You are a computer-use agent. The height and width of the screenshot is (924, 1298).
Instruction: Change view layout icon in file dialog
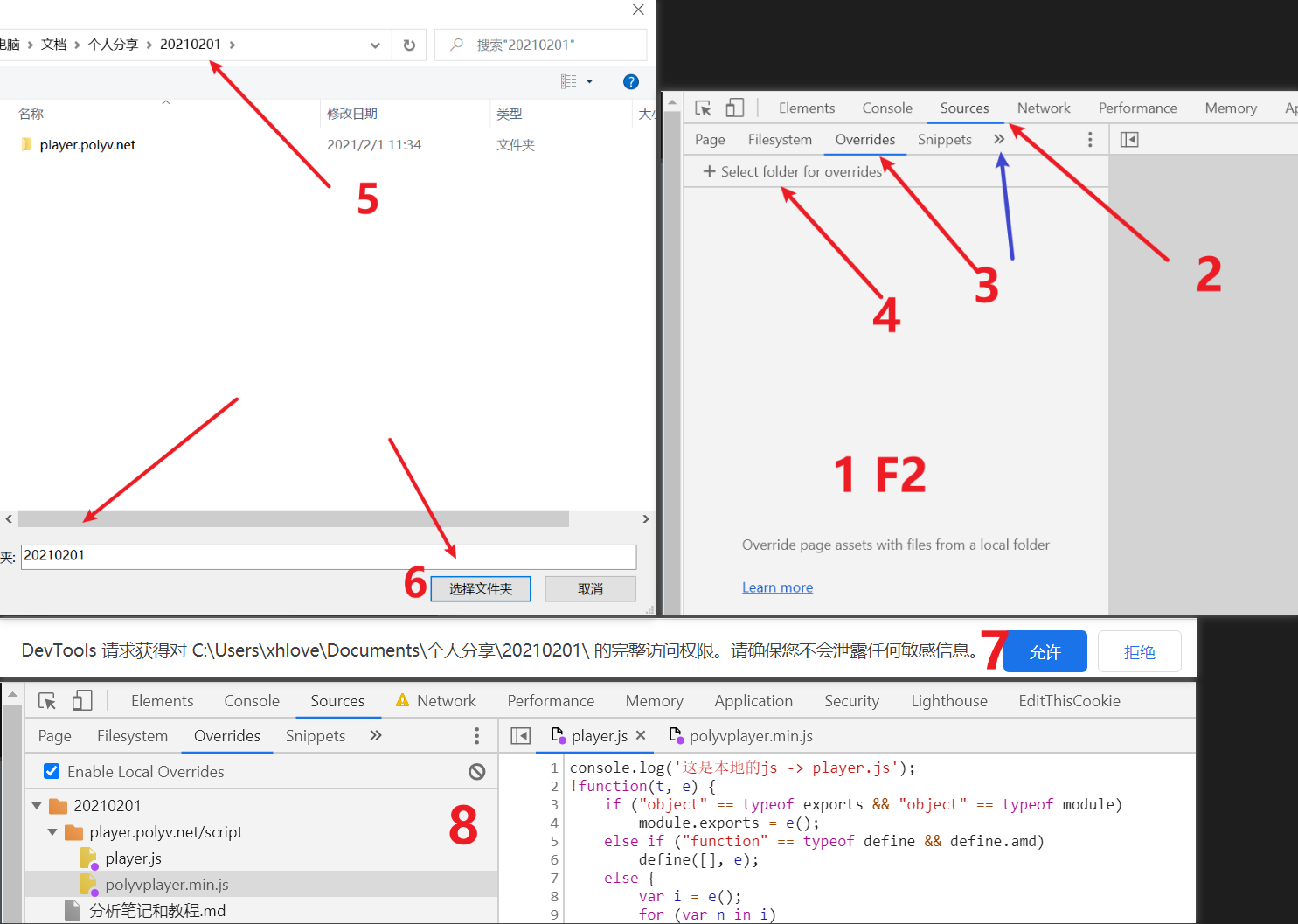tap(568, 81)
